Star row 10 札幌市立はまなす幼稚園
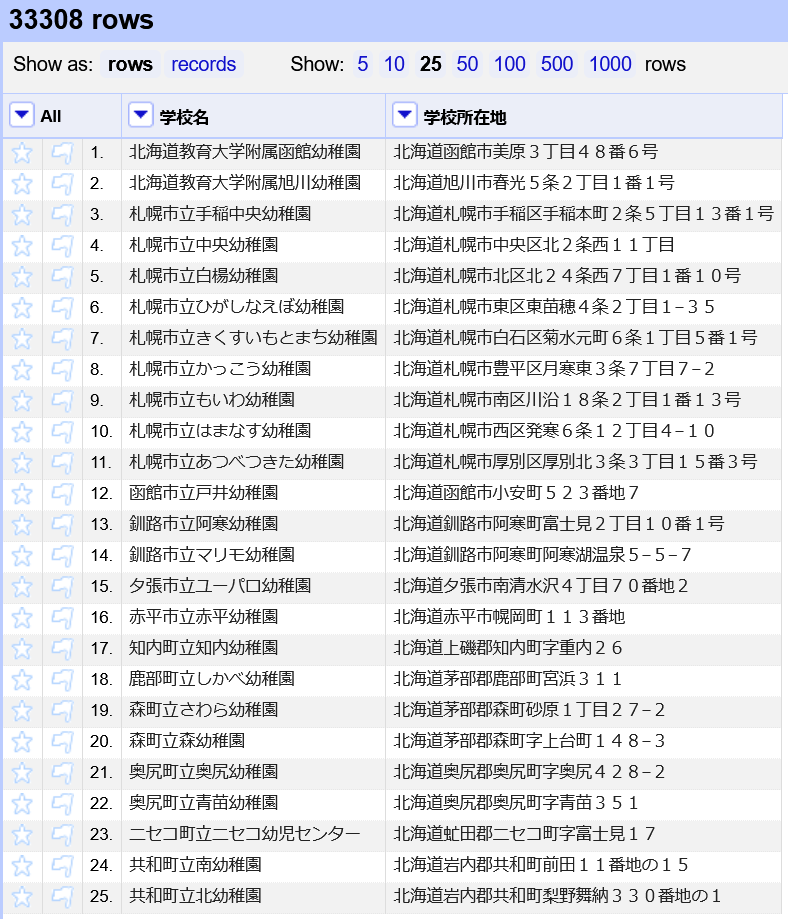The image size is (788, 919). click(x=22, y=433)
